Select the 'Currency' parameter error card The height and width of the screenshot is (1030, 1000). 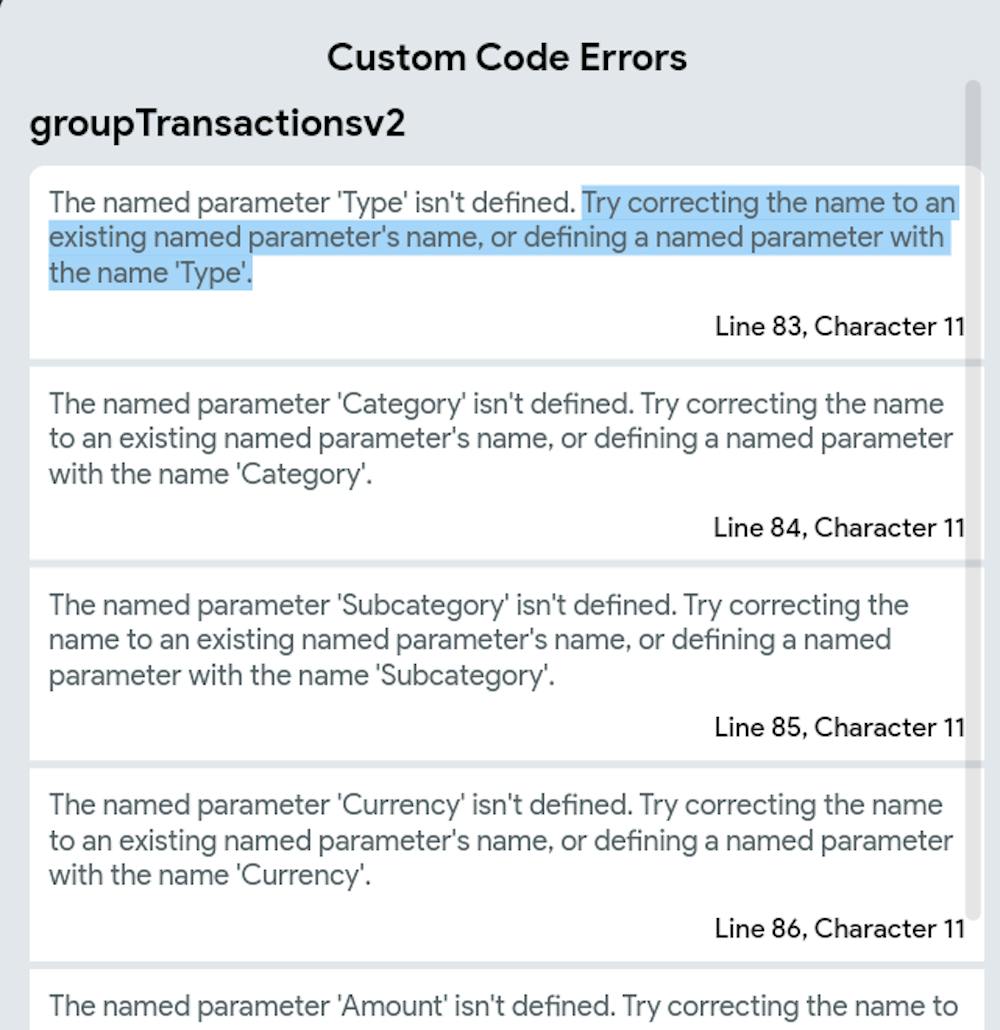pyautogui.click(x=500, y=860)
